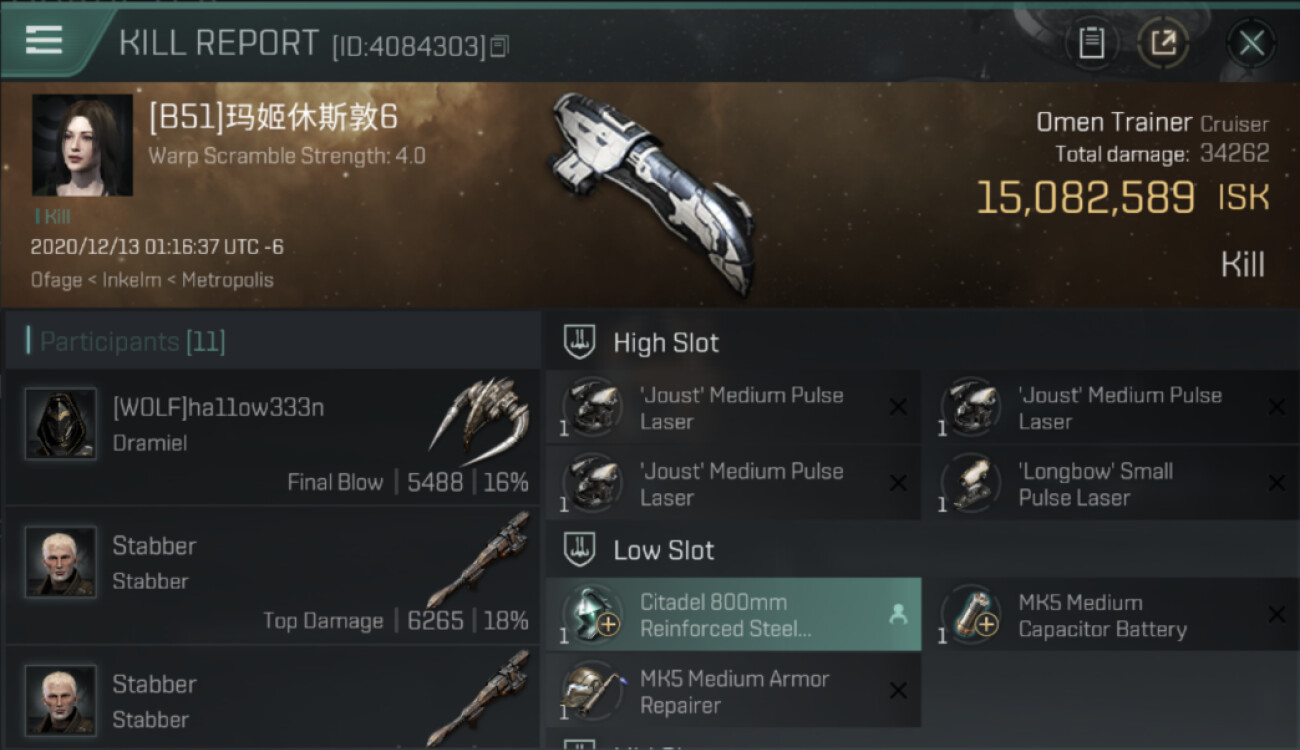Open the hamburger menu icon
This screenshot has width=1300, height=750.
click(44, 40)
